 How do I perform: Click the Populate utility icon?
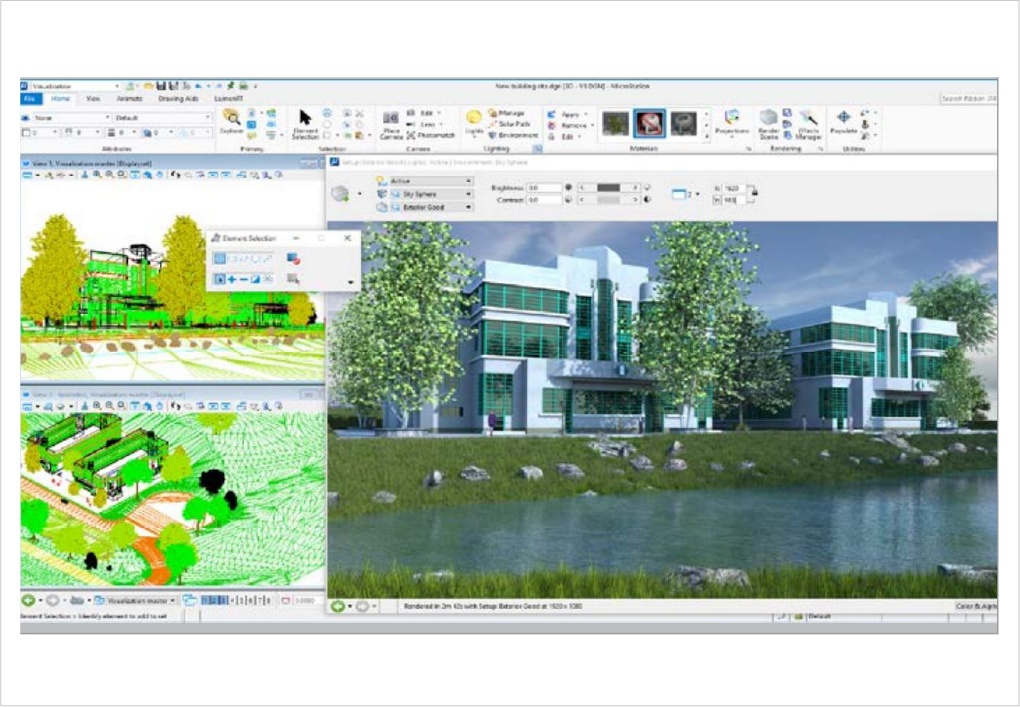(843, 119)
